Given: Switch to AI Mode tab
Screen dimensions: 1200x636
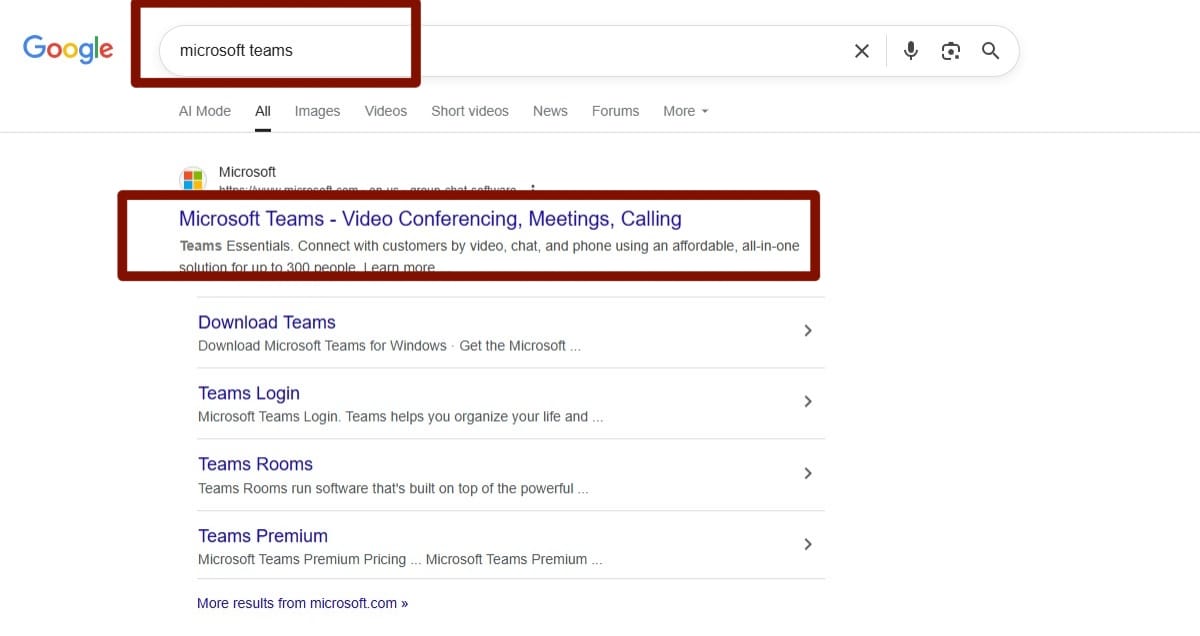Looking at the screenshot, I should (x=204, y=111).
